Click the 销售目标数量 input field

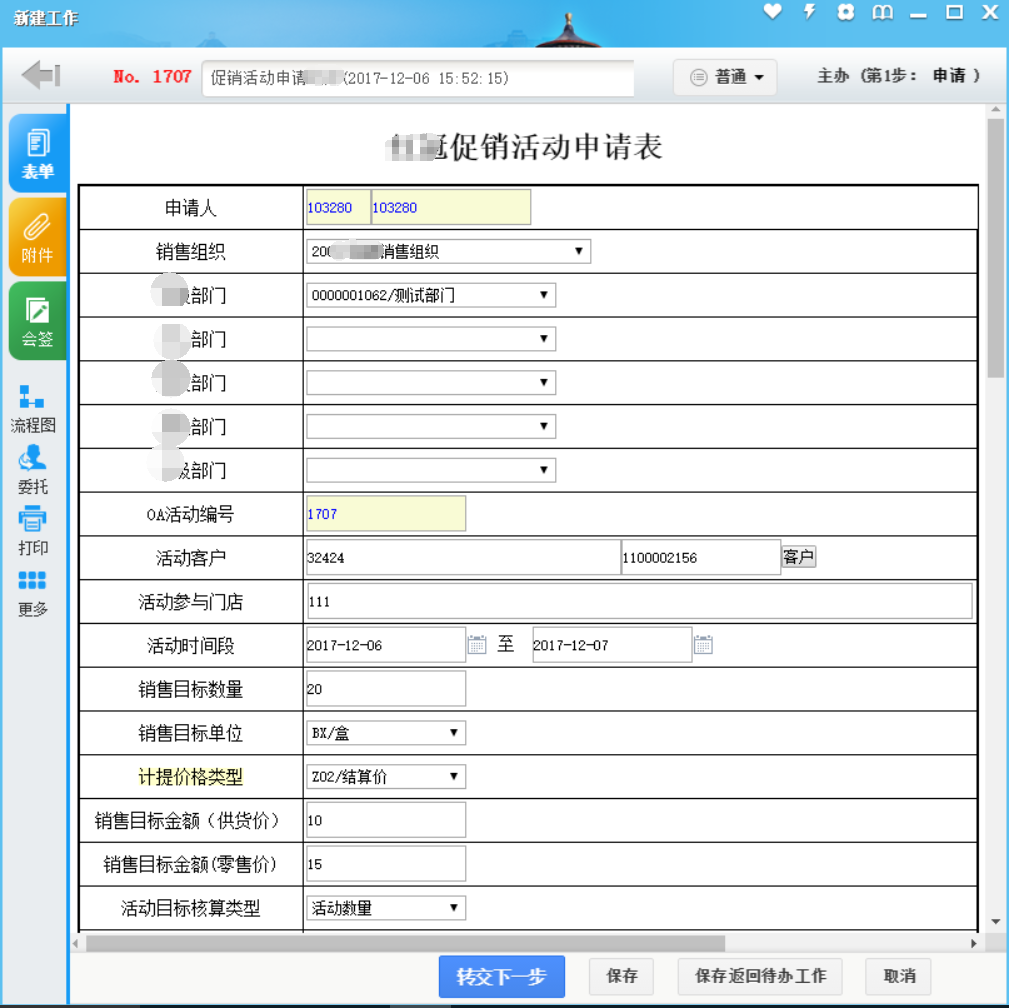(x=386, y=689)
